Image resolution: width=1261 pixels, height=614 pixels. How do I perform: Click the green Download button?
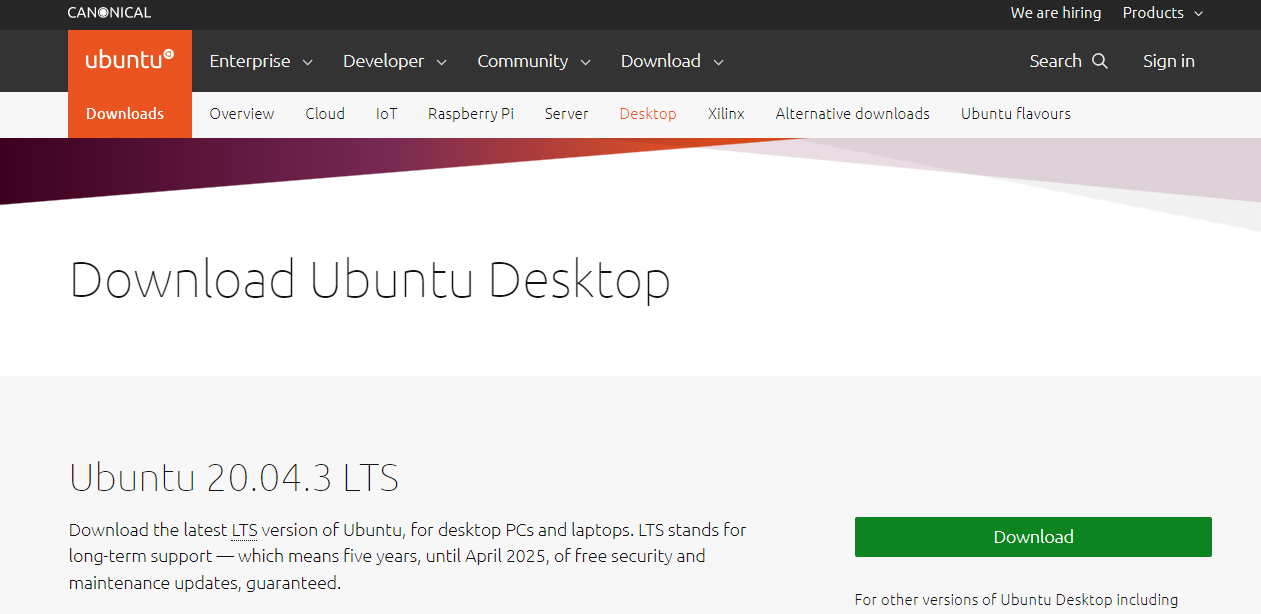tap(1033, 537)
